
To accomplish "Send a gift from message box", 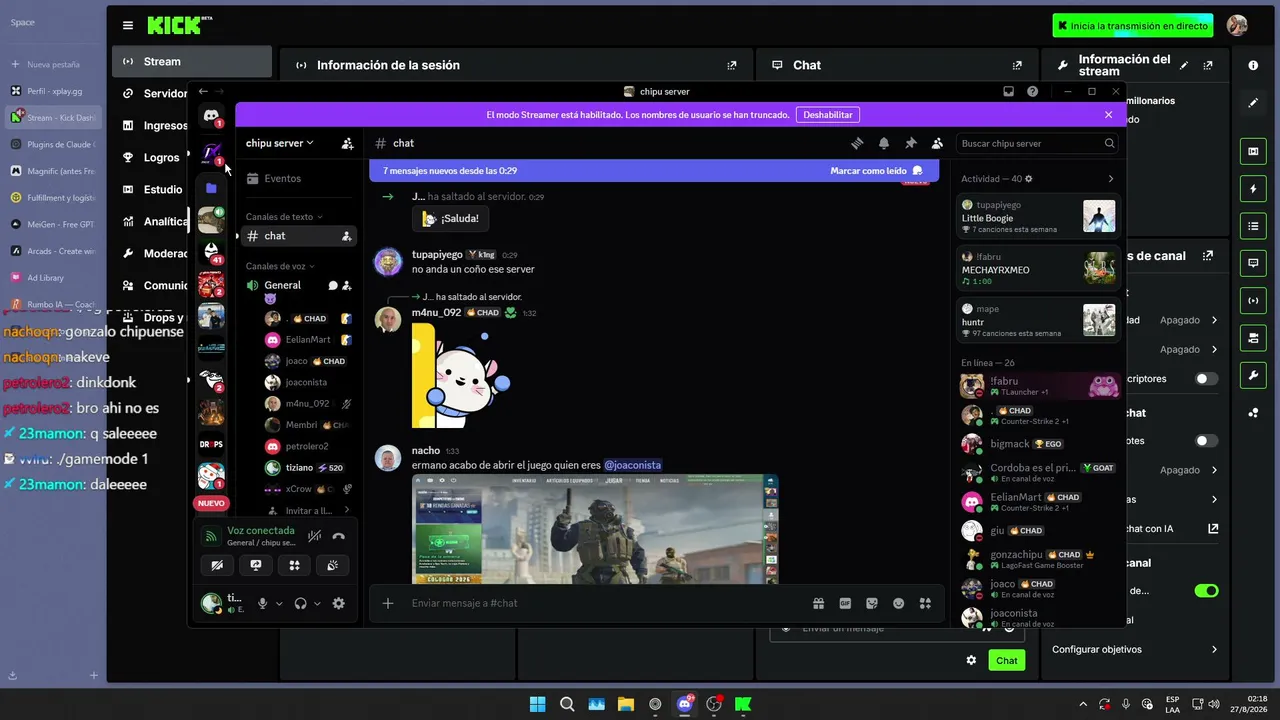I will point(818,603).
